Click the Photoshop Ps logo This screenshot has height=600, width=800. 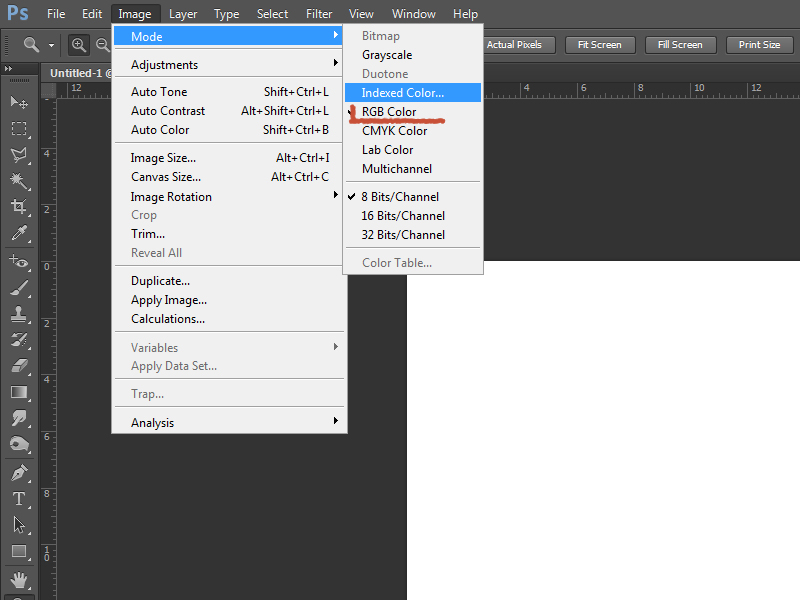pyautogui.click(x=18, y=13)
